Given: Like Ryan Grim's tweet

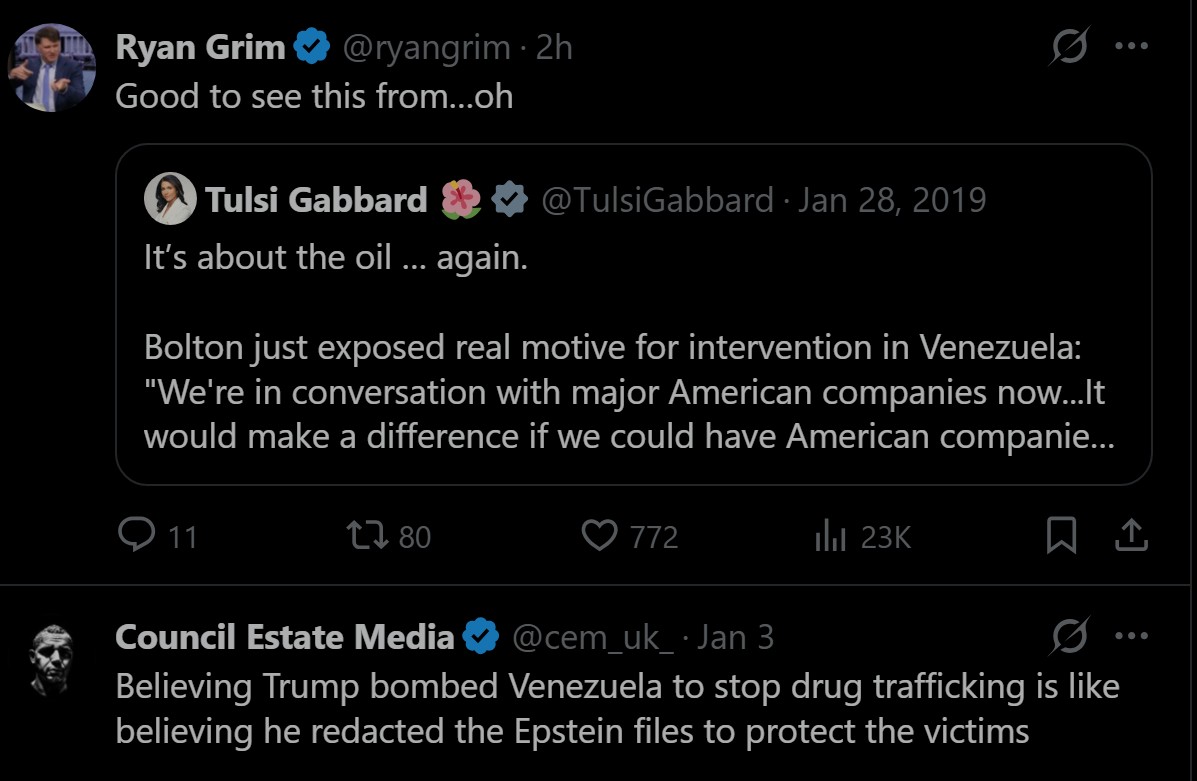Looking at the screenshot, I should (599, 536).
